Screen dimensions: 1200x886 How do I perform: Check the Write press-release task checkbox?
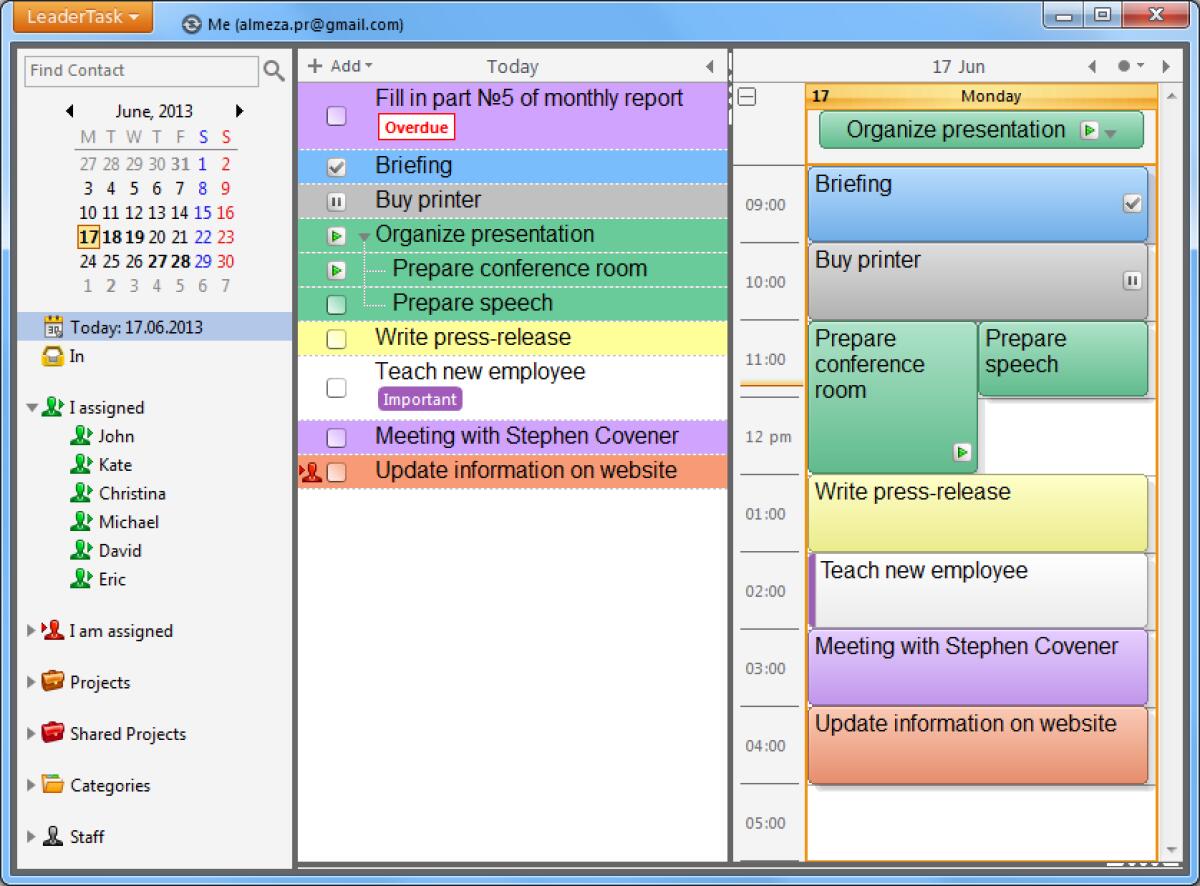[x=336, y=337]
